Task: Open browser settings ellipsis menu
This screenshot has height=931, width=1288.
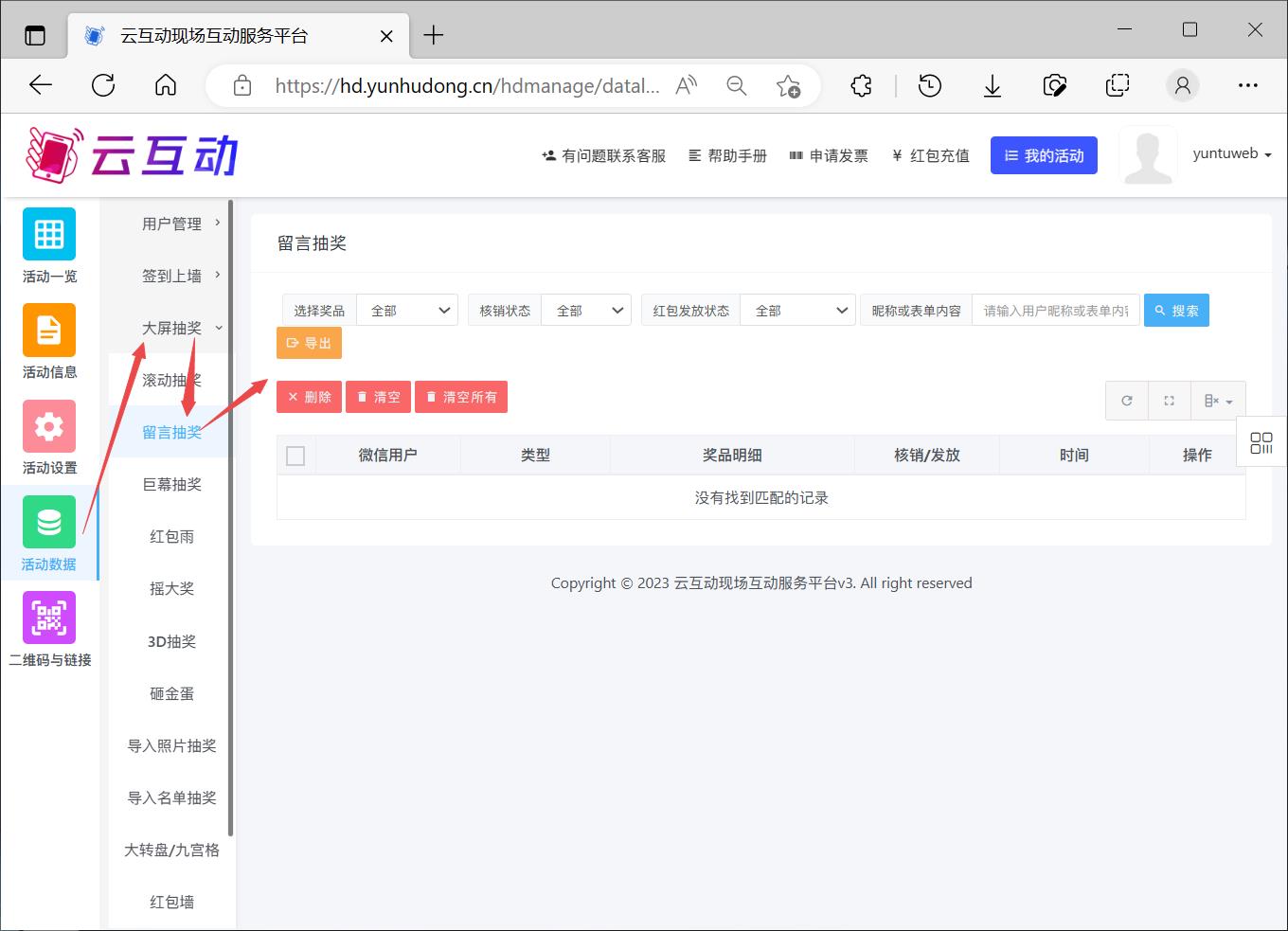Action: pyautogui.click(x=1248, y=86)
